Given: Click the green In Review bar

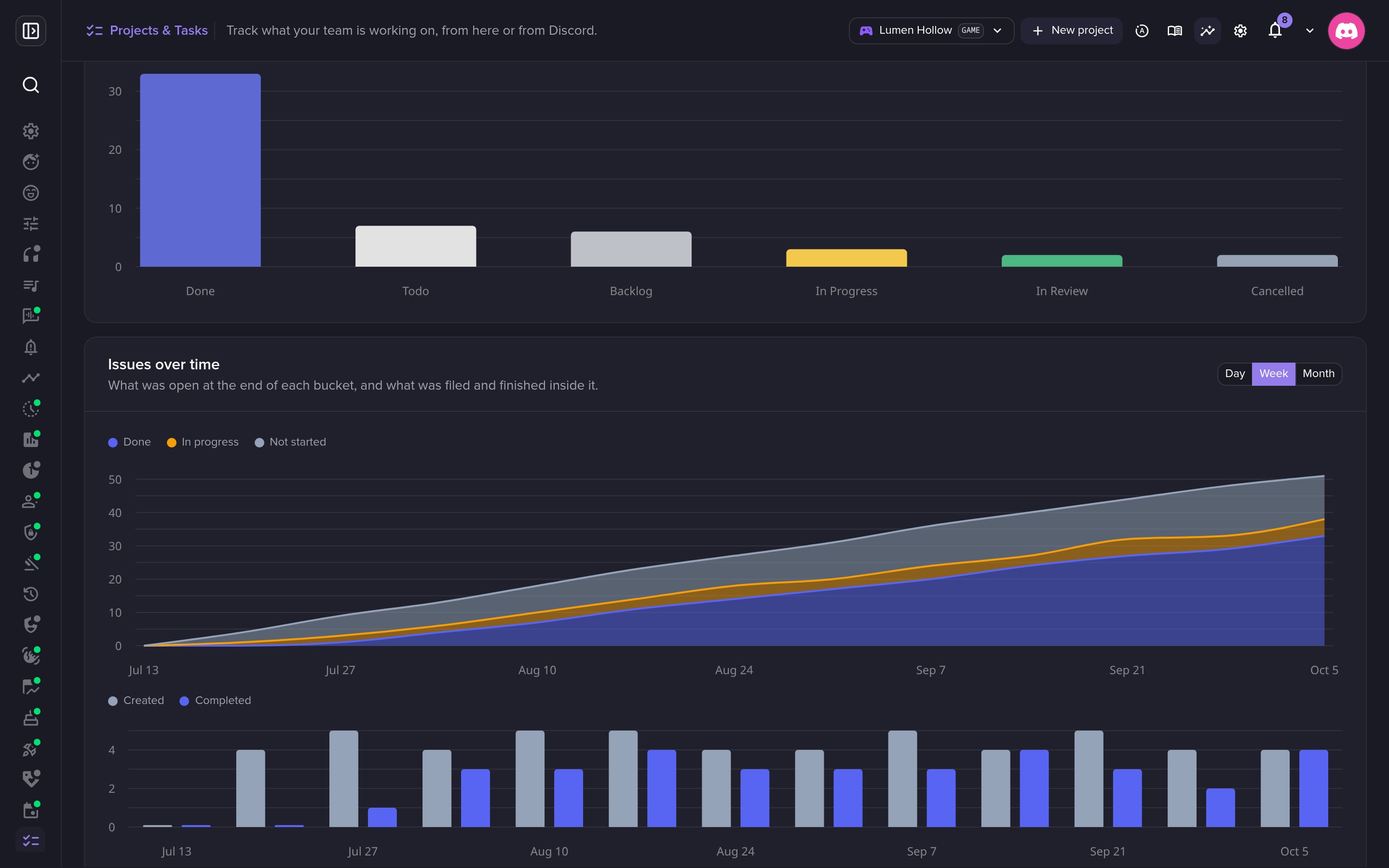Looking at the screenshot, I should [x=1061, y=260].
